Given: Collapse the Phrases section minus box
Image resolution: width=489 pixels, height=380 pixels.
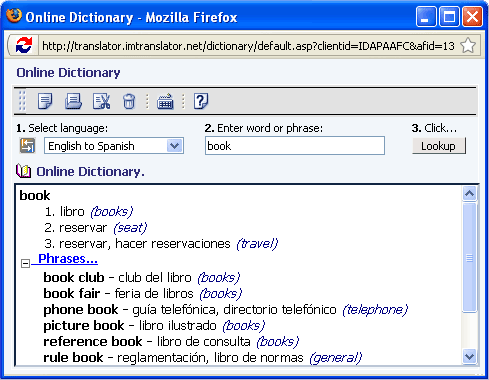Looking at the screenshot, I should [x=25, y=263].
